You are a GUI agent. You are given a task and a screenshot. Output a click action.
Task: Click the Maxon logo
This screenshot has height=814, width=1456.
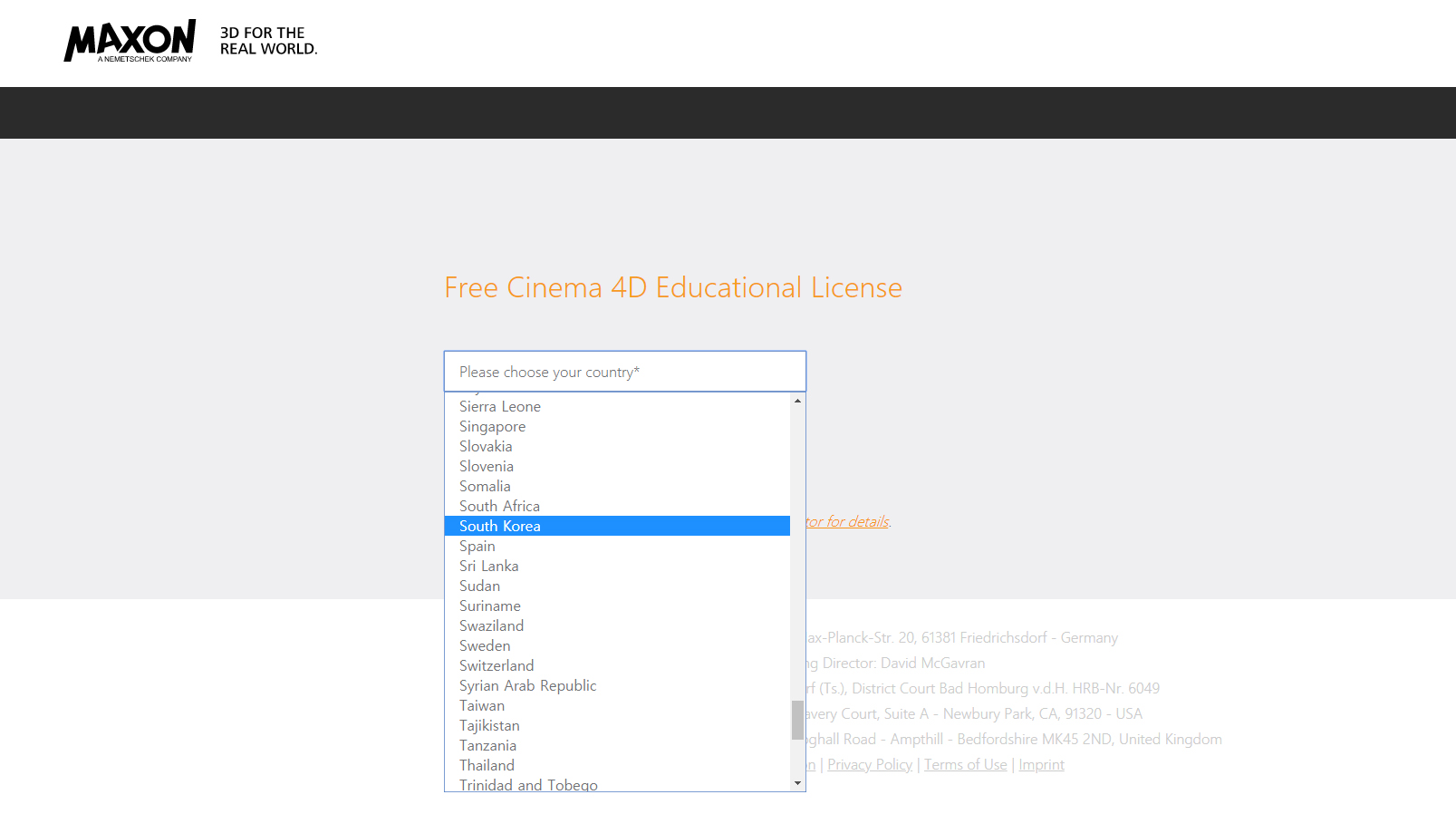pyautogui.click(x=130, y=41)
